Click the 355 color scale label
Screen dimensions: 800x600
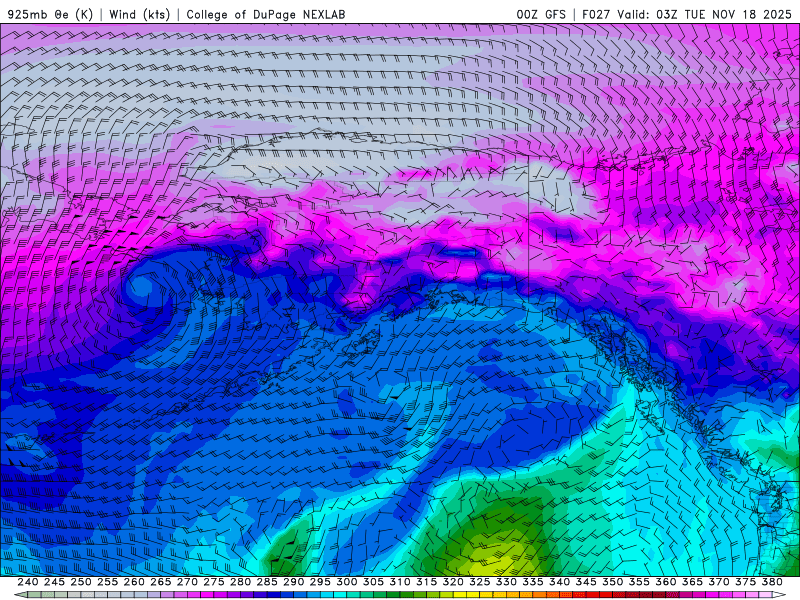tap(639, 582)
